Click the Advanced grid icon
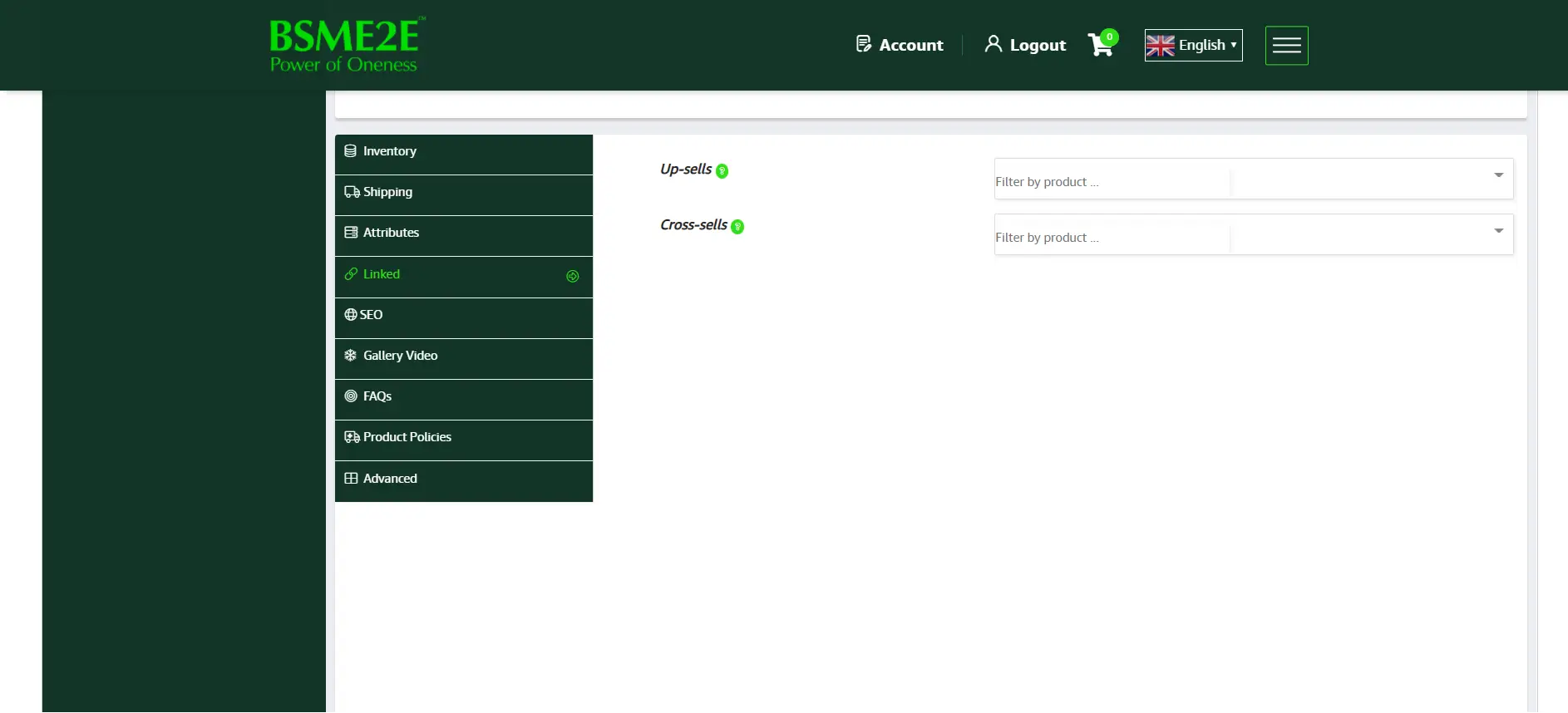Viewport: 1568px width, 713px height. 351,479
